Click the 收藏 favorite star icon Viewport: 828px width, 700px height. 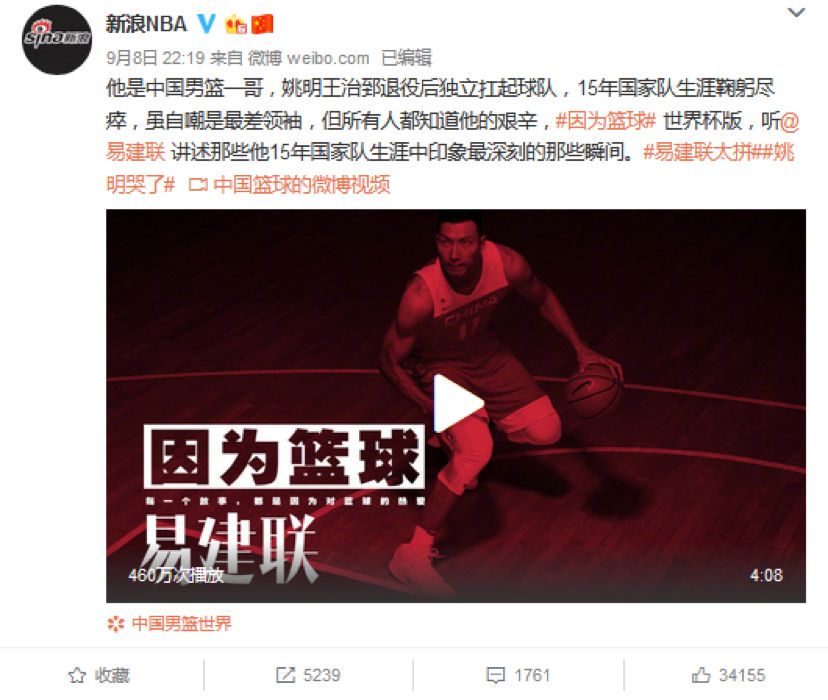coord(77,675)
